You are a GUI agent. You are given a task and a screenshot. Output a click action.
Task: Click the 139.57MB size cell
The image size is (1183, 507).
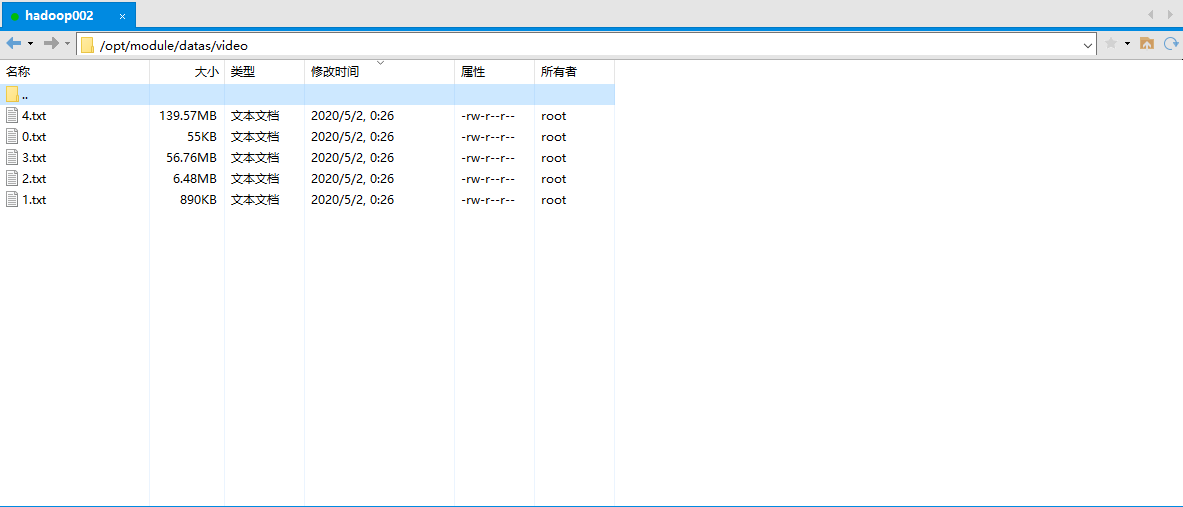(188, 116)
